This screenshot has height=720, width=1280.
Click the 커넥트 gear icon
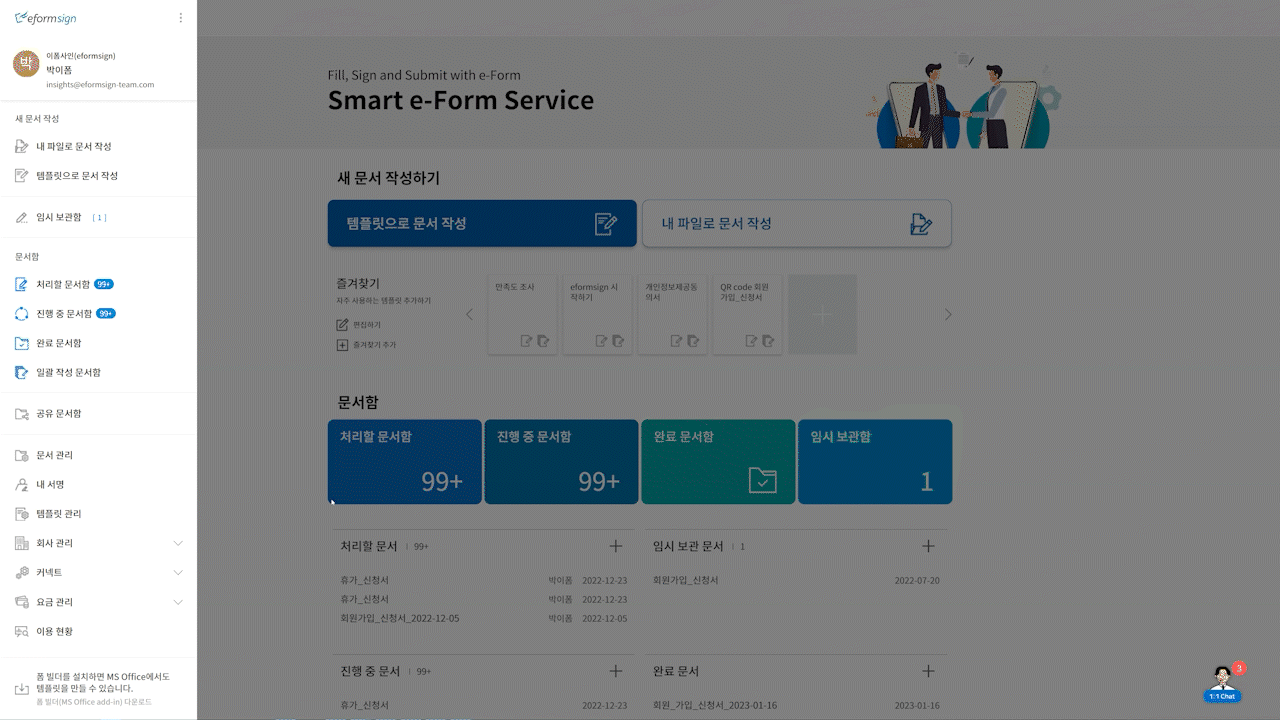22,572
